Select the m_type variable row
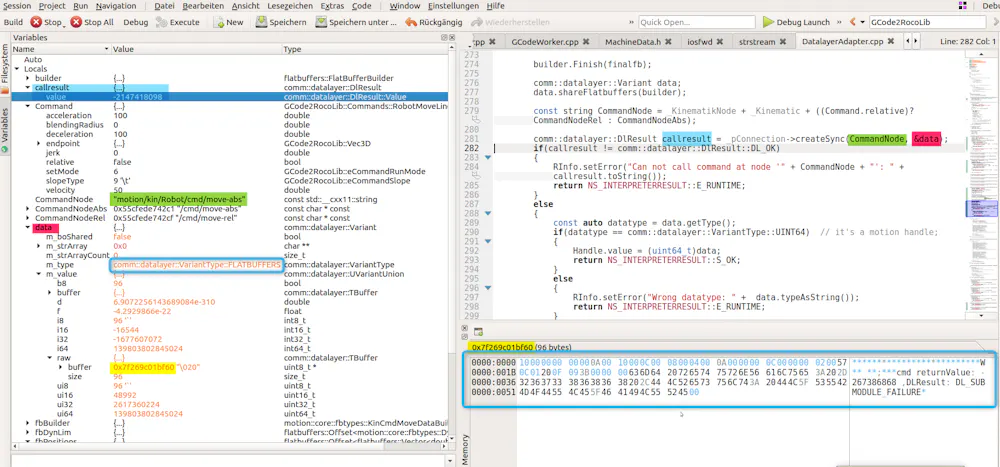This screenshot has height=467, width=1000. point(230,264)
